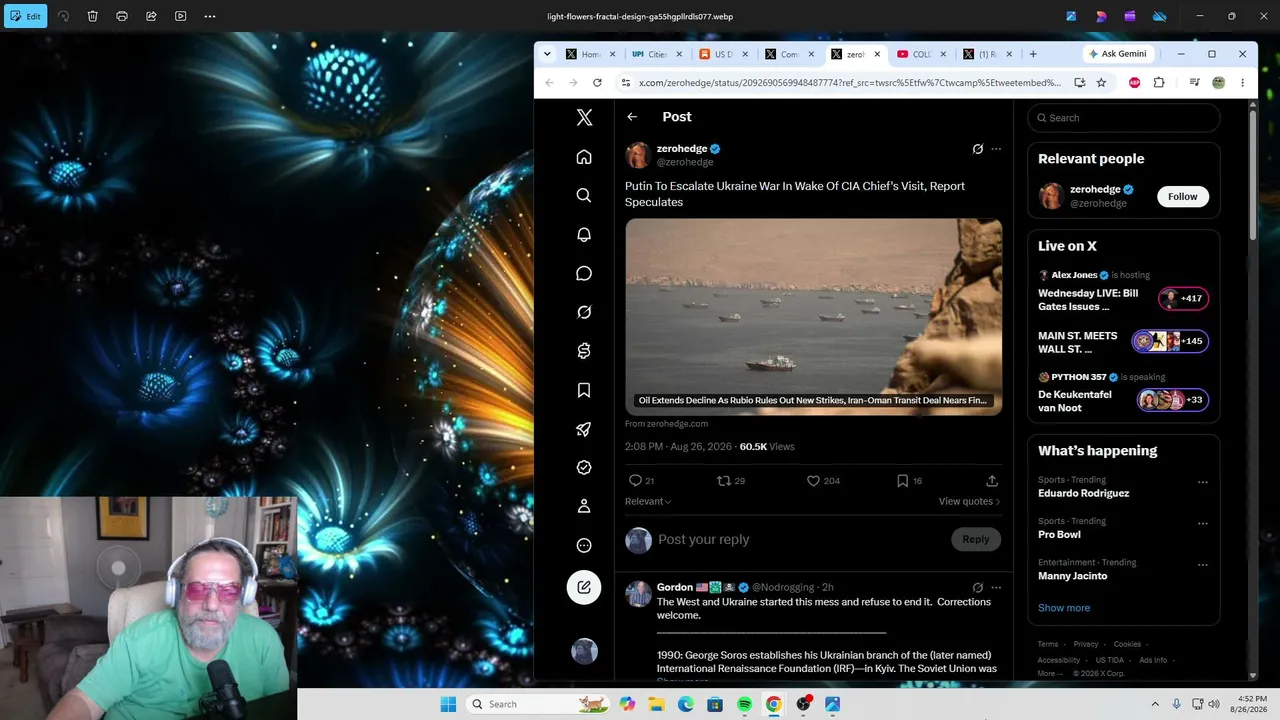Go back using the Post arrow

[x=632, y=117]
